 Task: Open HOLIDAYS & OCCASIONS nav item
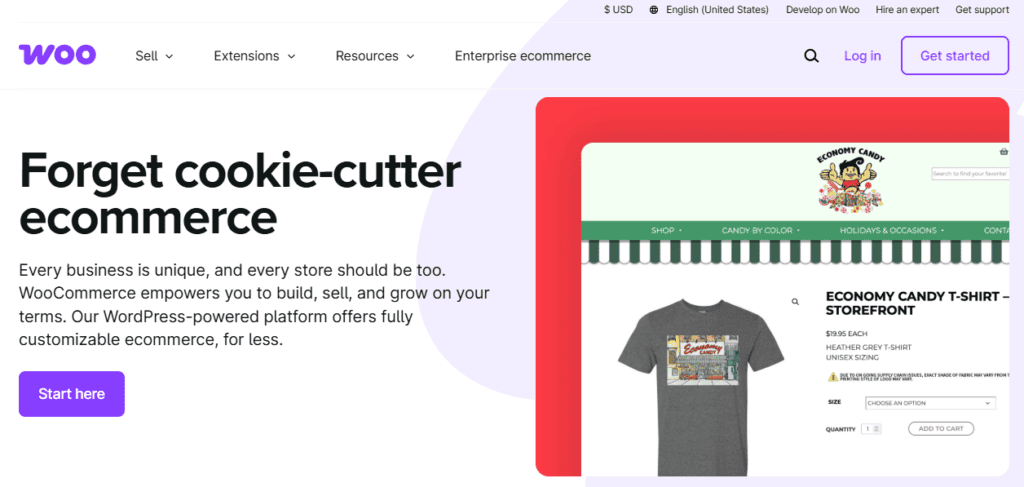[891, 230]
